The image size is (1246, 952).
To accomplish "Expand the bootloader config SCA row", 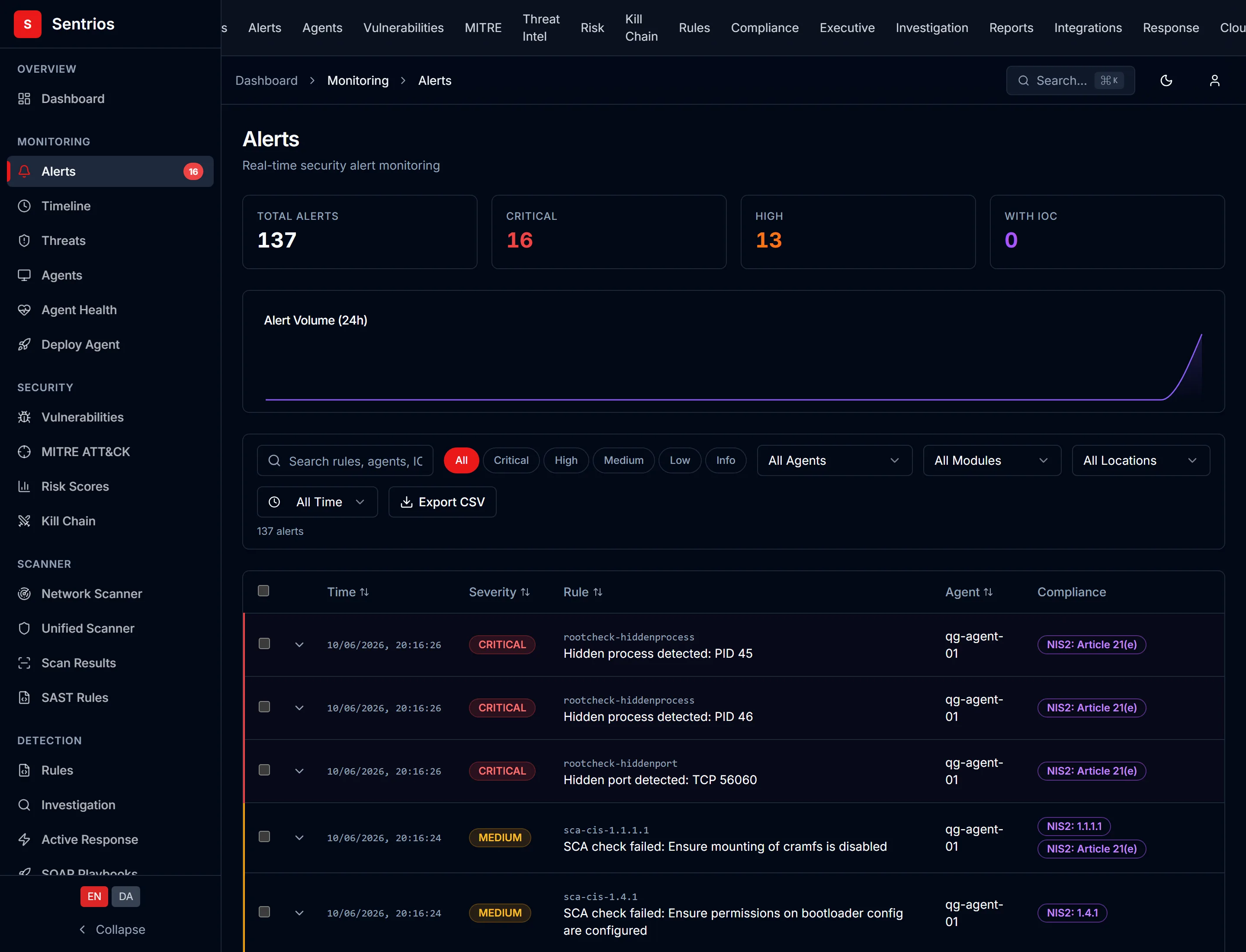I will pyautogui.click(x=299, y=913).
